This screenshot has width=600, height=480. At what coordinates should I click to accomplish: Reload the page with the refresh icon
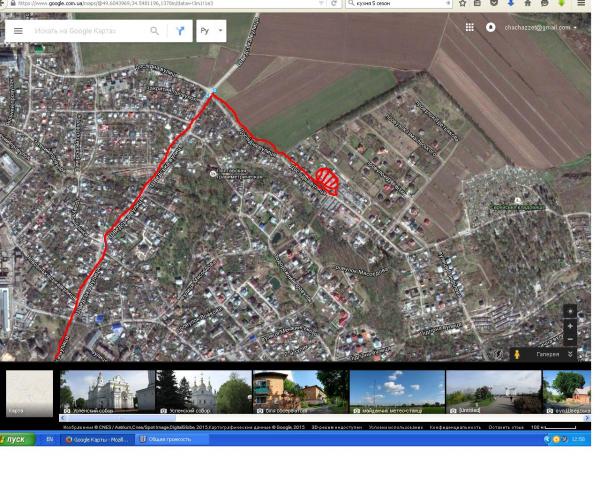tap(334, 3)
